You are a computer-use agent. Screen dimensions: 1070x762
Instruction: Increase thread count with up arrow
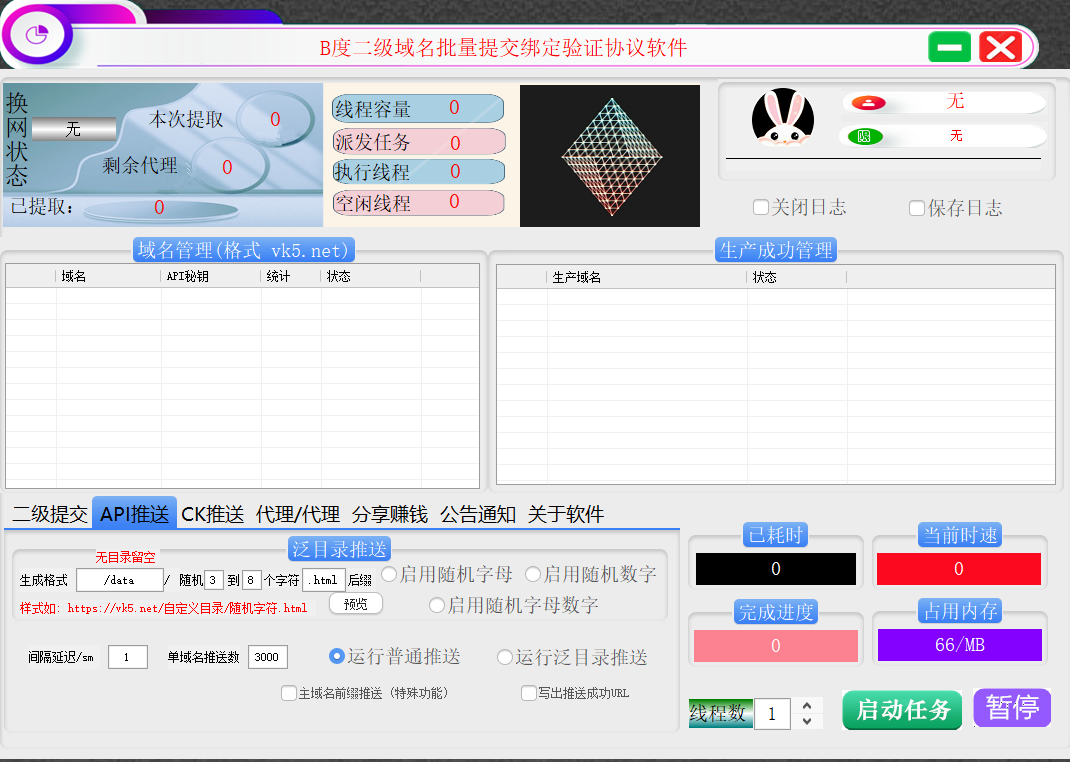tap(807, 705)
